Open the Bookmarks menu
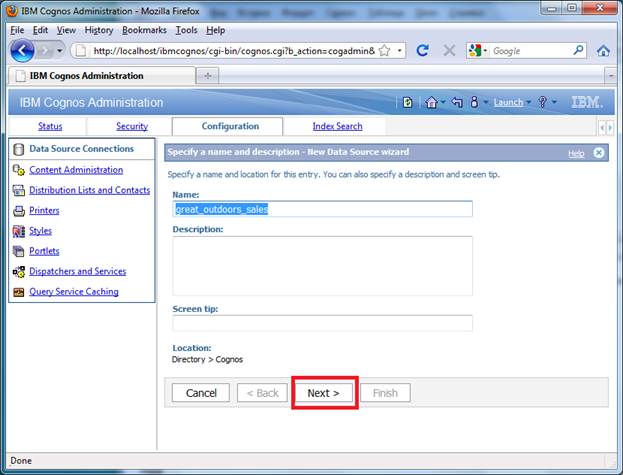This screenshot has width=623, height=475. pos(144,30)
